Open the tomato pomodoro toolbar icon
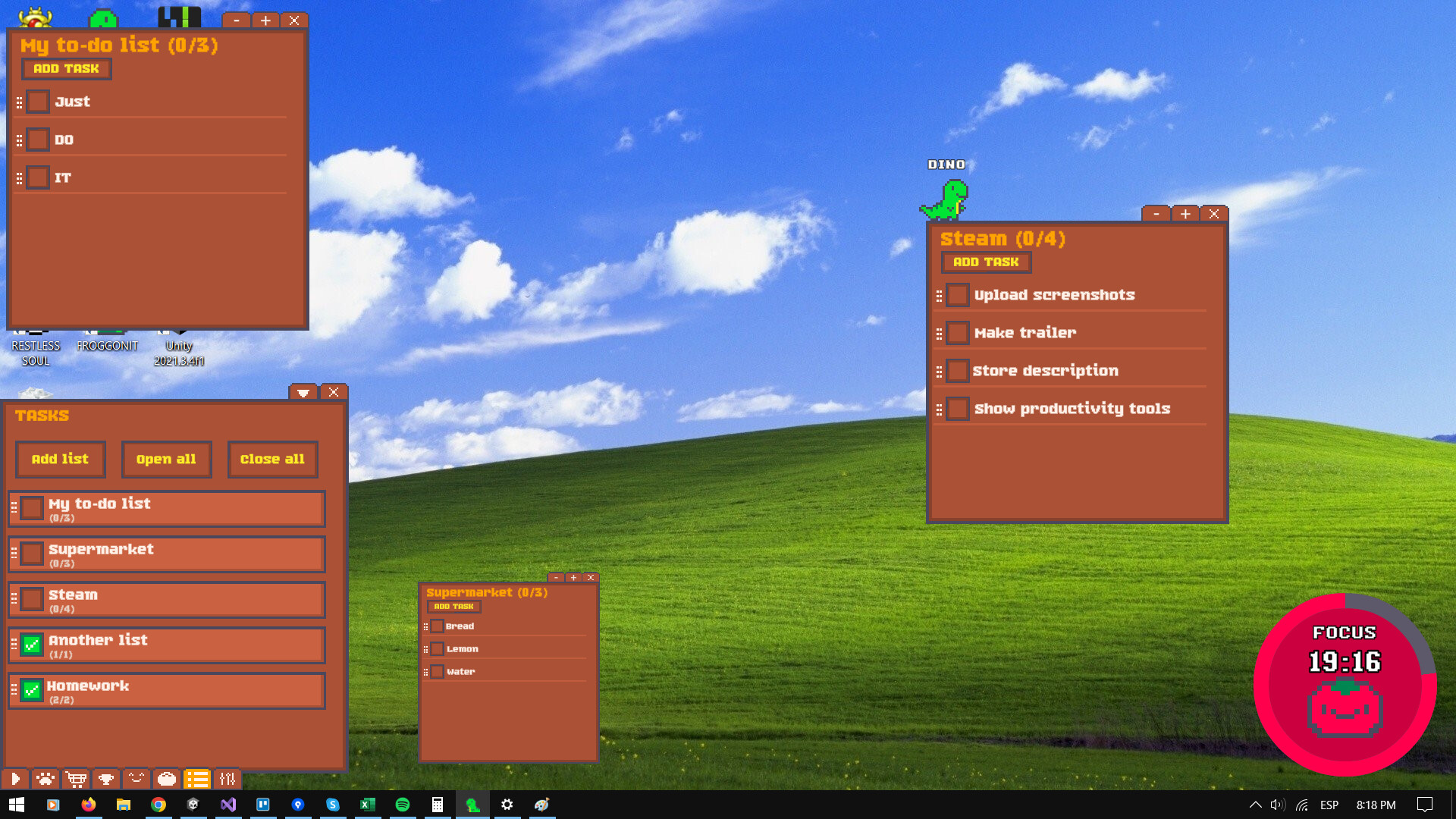The width and height of the screenshot is (1456, 819). click(x=167, y=779)
